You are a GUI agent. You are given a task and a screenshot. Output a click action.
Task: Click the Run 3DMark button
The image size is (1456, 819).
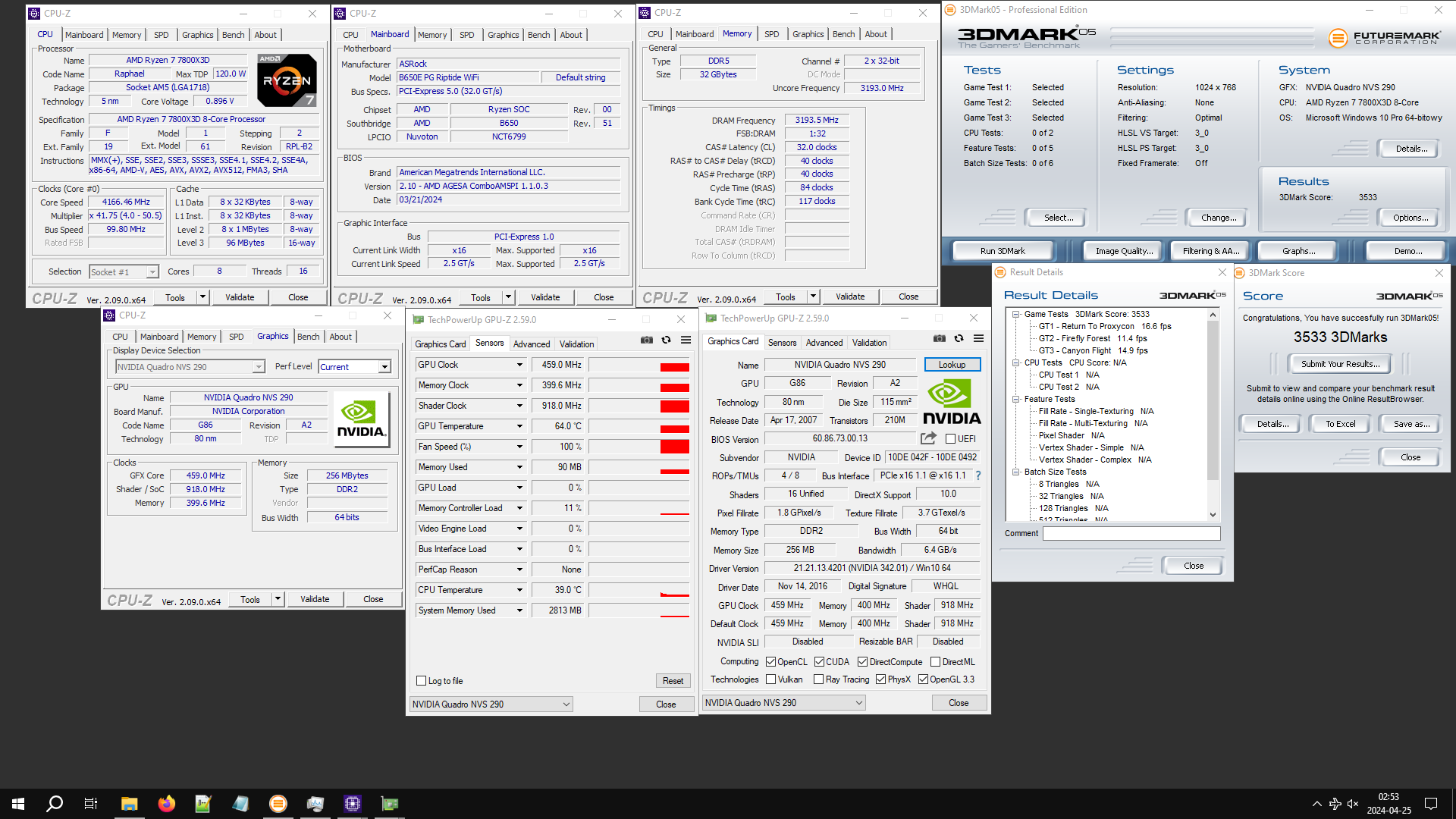(x=1003, y=251)
